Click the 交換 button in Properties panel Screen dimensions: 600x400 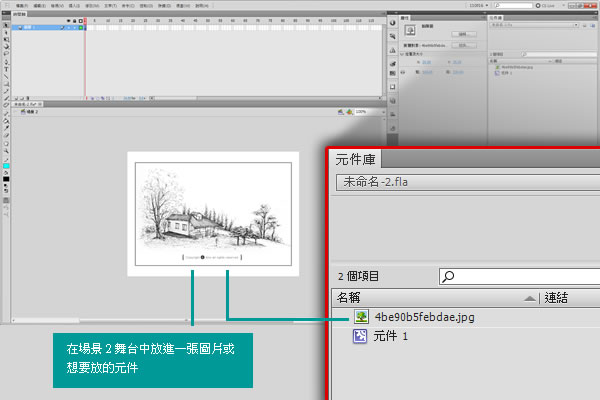point(464,45)
